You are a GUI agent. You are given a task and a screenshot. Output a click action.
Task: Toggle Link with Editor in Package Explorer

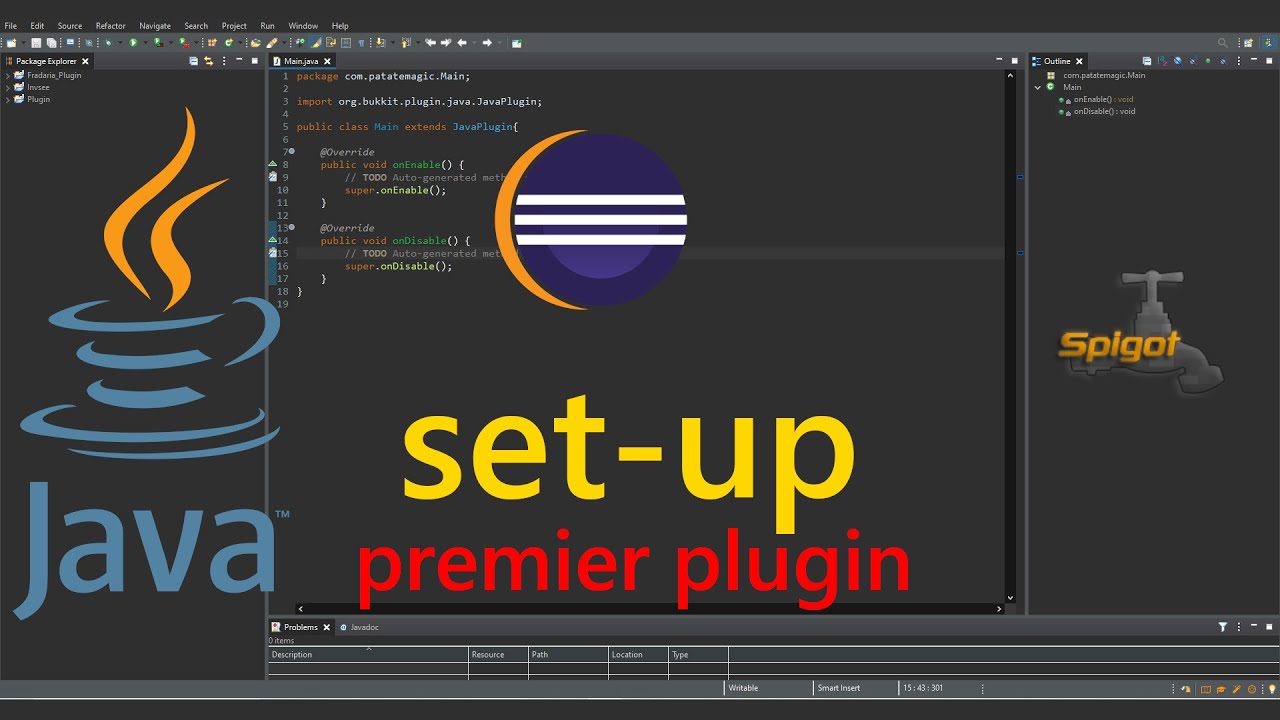click(208, 61)
